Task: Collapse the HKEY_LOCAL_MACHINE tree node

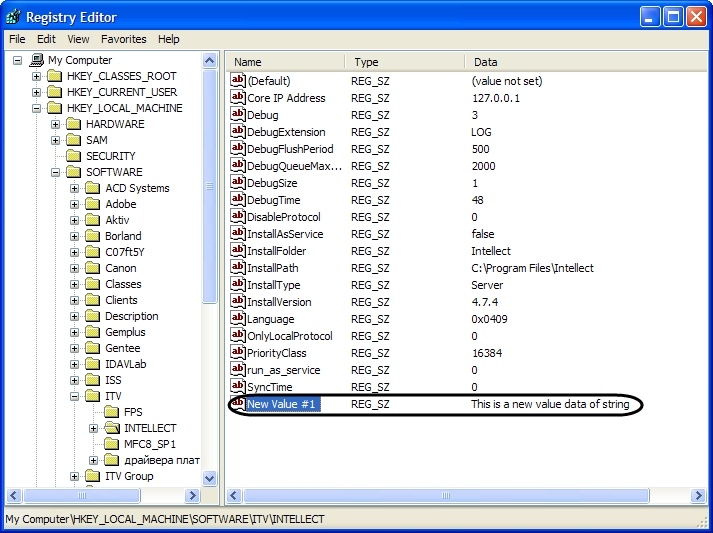Action: 37,108
